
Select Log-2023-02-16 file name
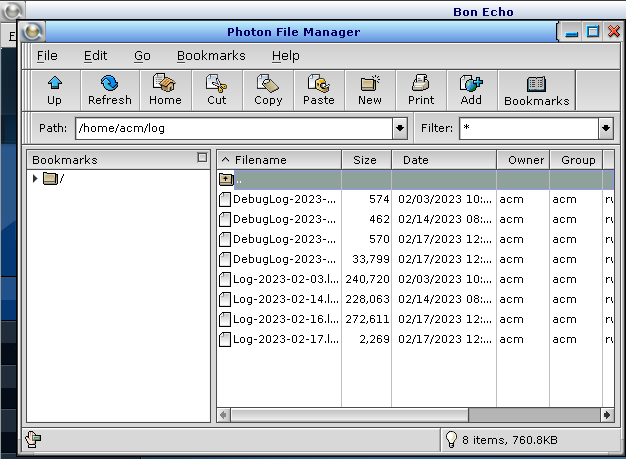(285, 319)
